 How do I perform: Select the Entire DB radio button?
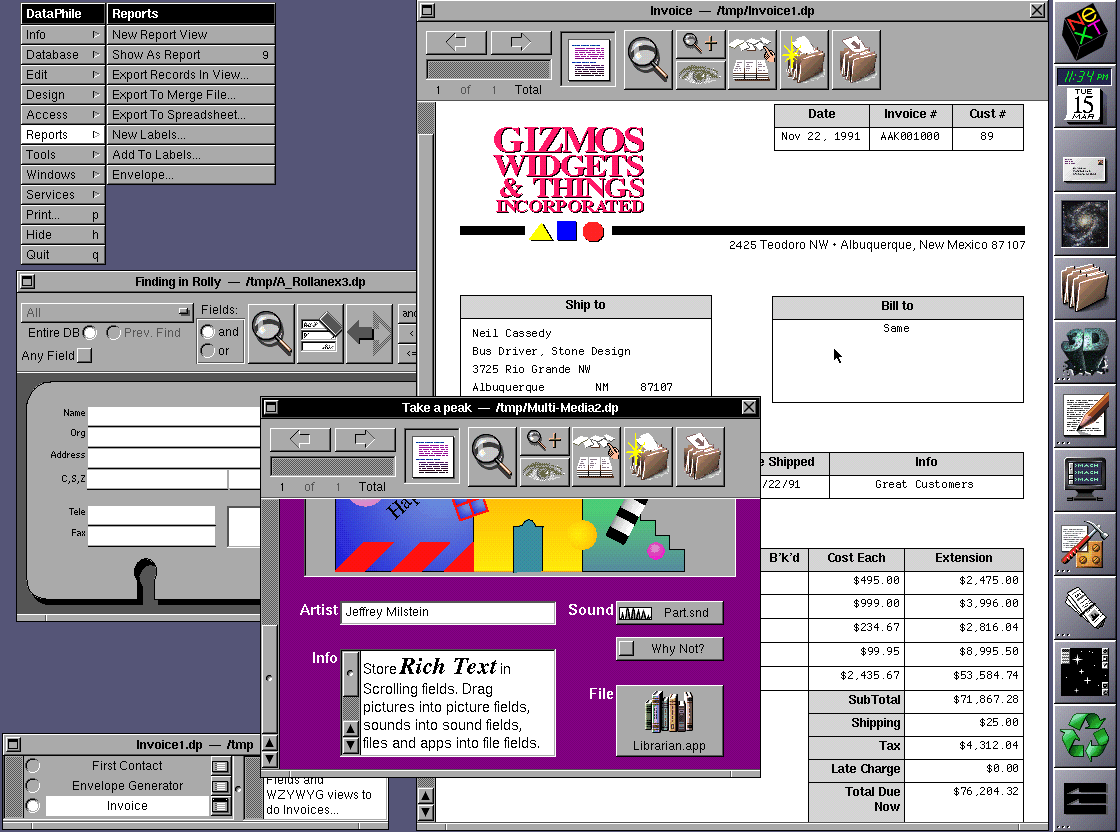pos(90,333)
